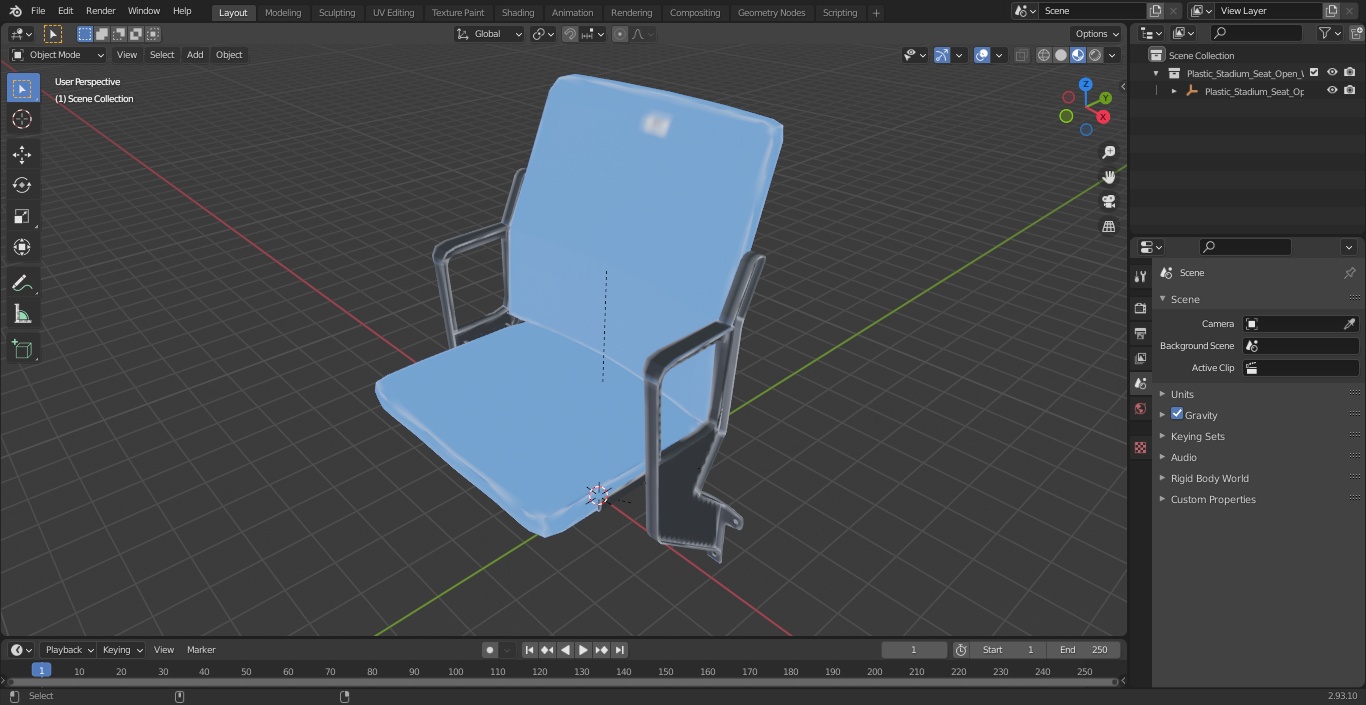The width and height of the screenshot is (1366, 705).
Task: Open the pivot point dropdown
Action: [x=543, y=34]
